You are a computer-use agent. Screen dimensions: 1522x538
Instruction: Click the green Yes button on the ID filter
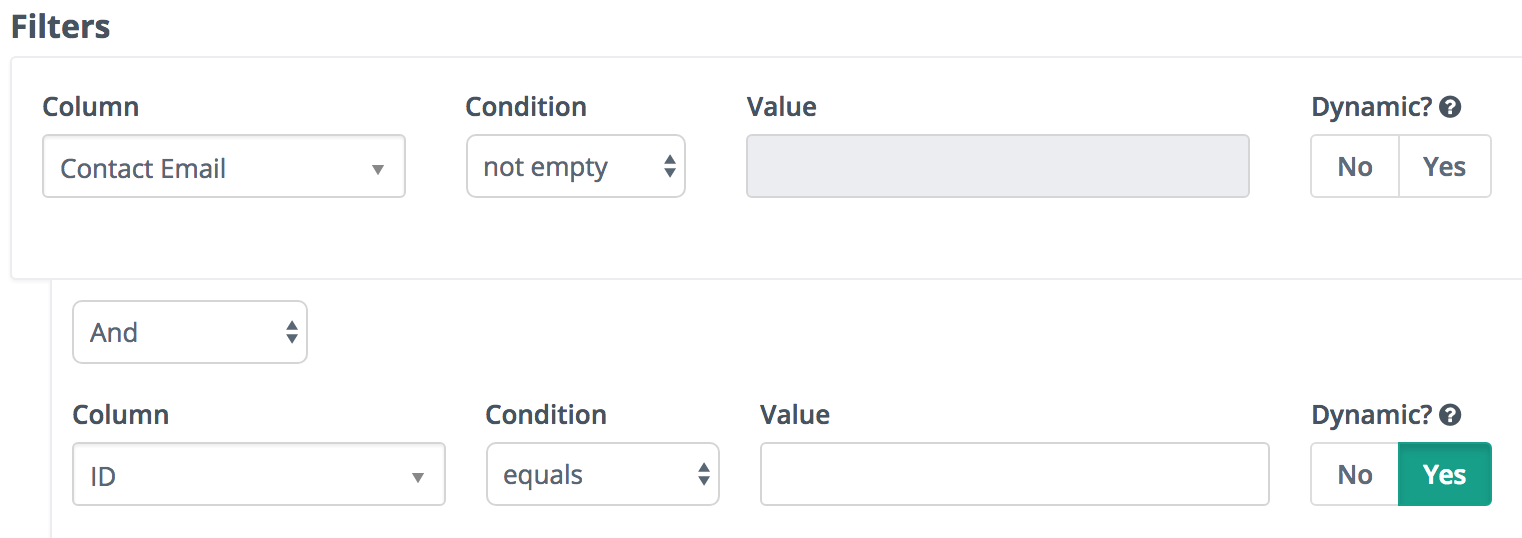point(1444,474)
